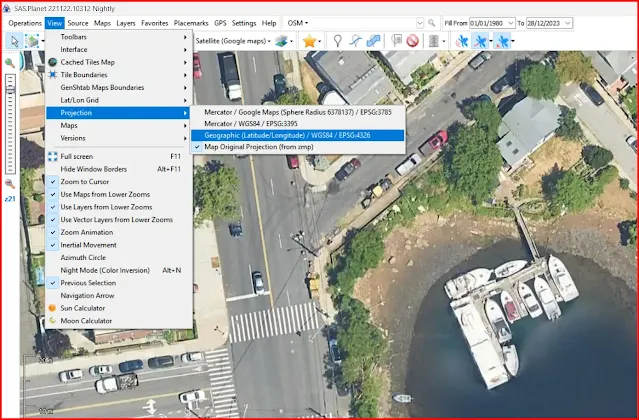Disable Inertial Movement
The width and height of the screenshot is (639, 420).
click(118, 245)
